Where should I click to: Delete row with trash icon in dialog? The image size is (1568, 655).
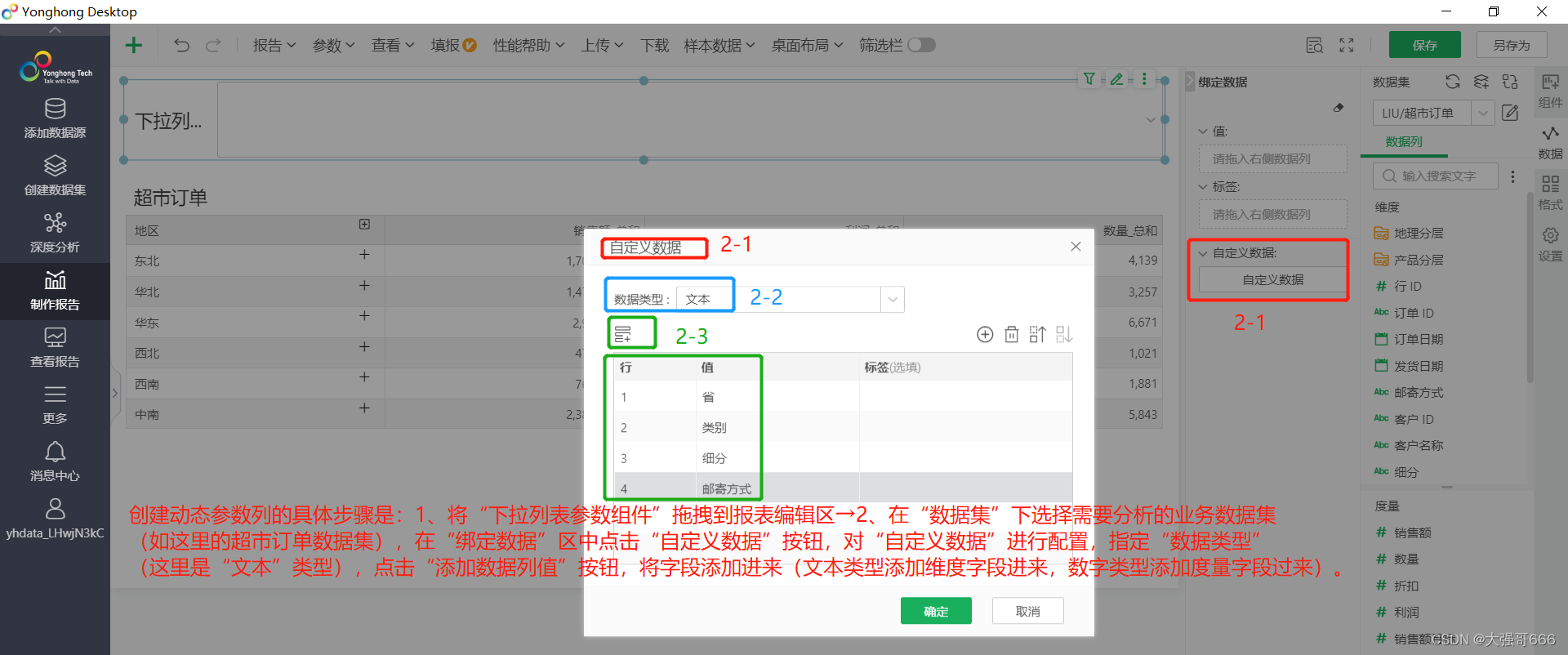[x=1011, y=334]
